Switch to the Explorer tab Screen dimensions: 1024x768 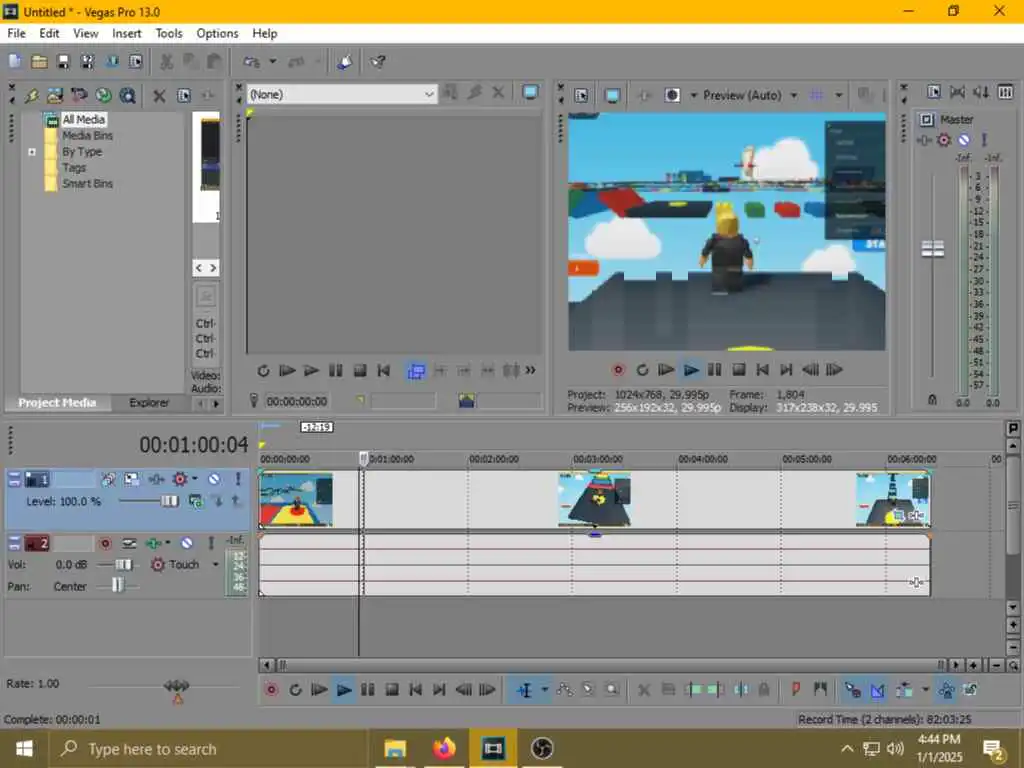(149, 402)
